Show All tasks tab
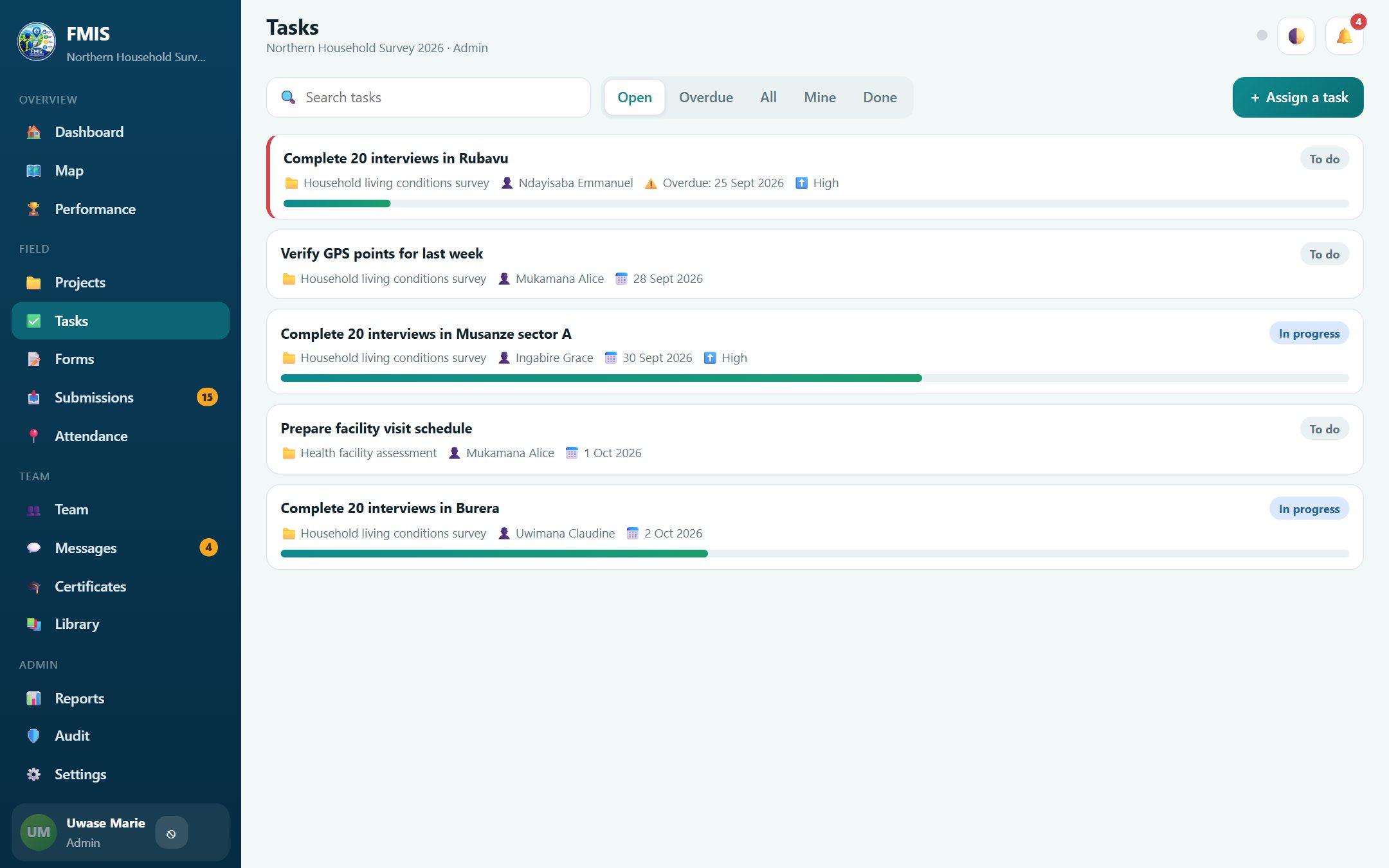The width and height of the screenshot is (1389, 868). pyautogui.click(x=768, y=97)
